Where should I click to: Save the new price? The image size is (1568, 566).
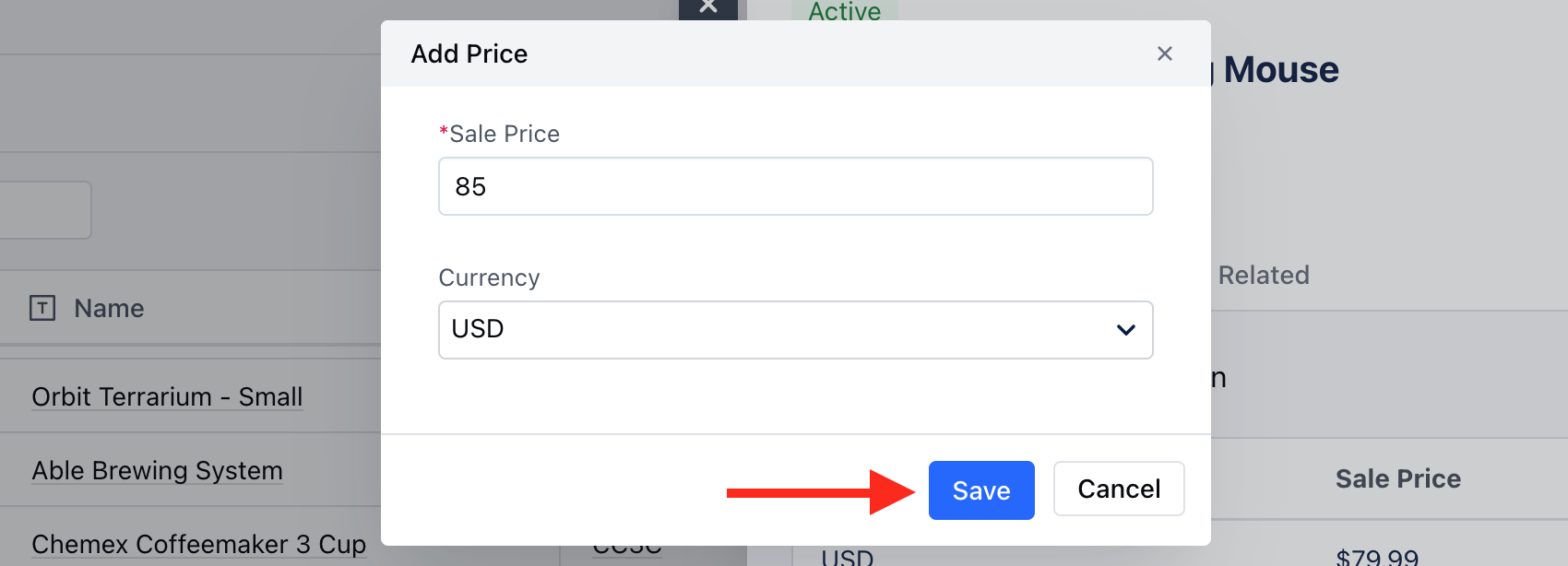click(981, 490)
